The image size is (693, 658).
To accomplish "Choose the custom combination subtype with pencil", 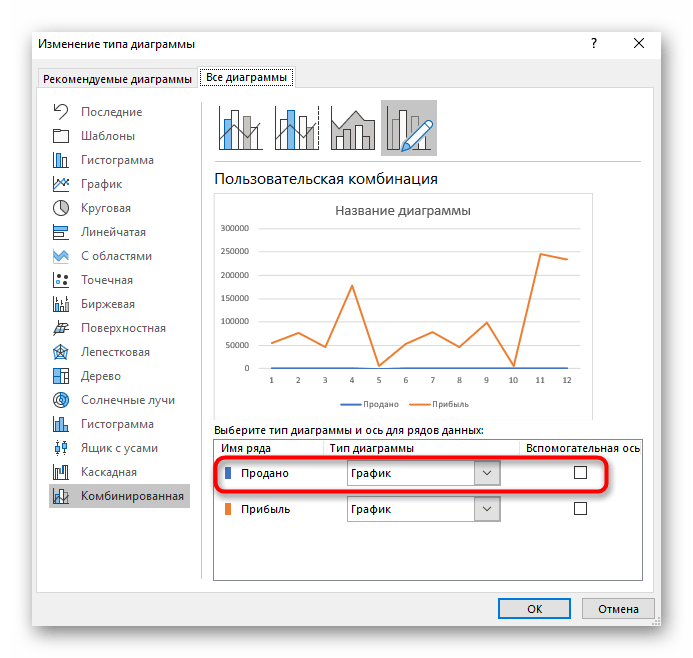I will [x=409, y=128].
